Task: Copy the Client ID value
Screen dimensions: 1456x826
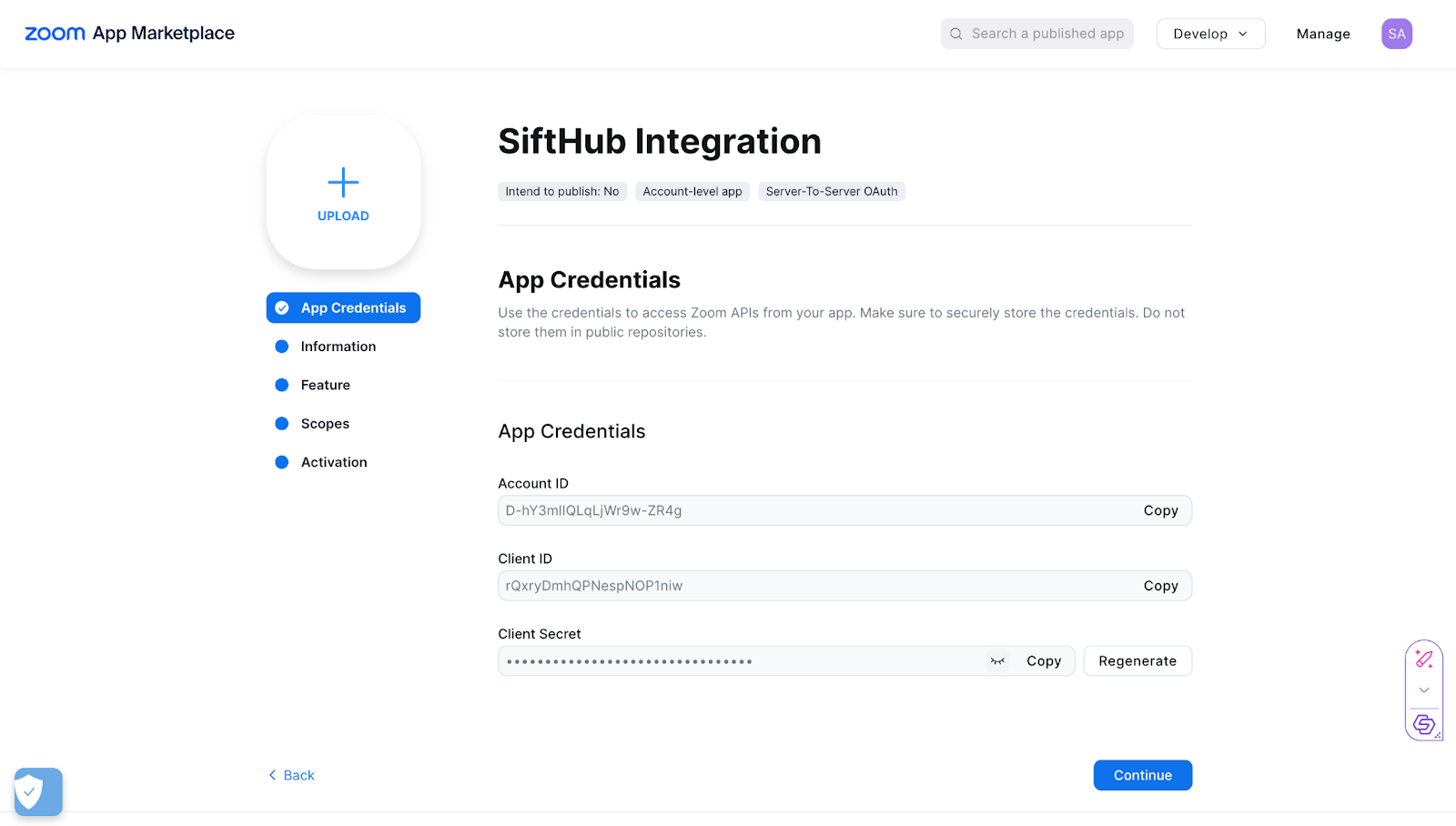Action: pyautogui.click(x=1160, y=586)
